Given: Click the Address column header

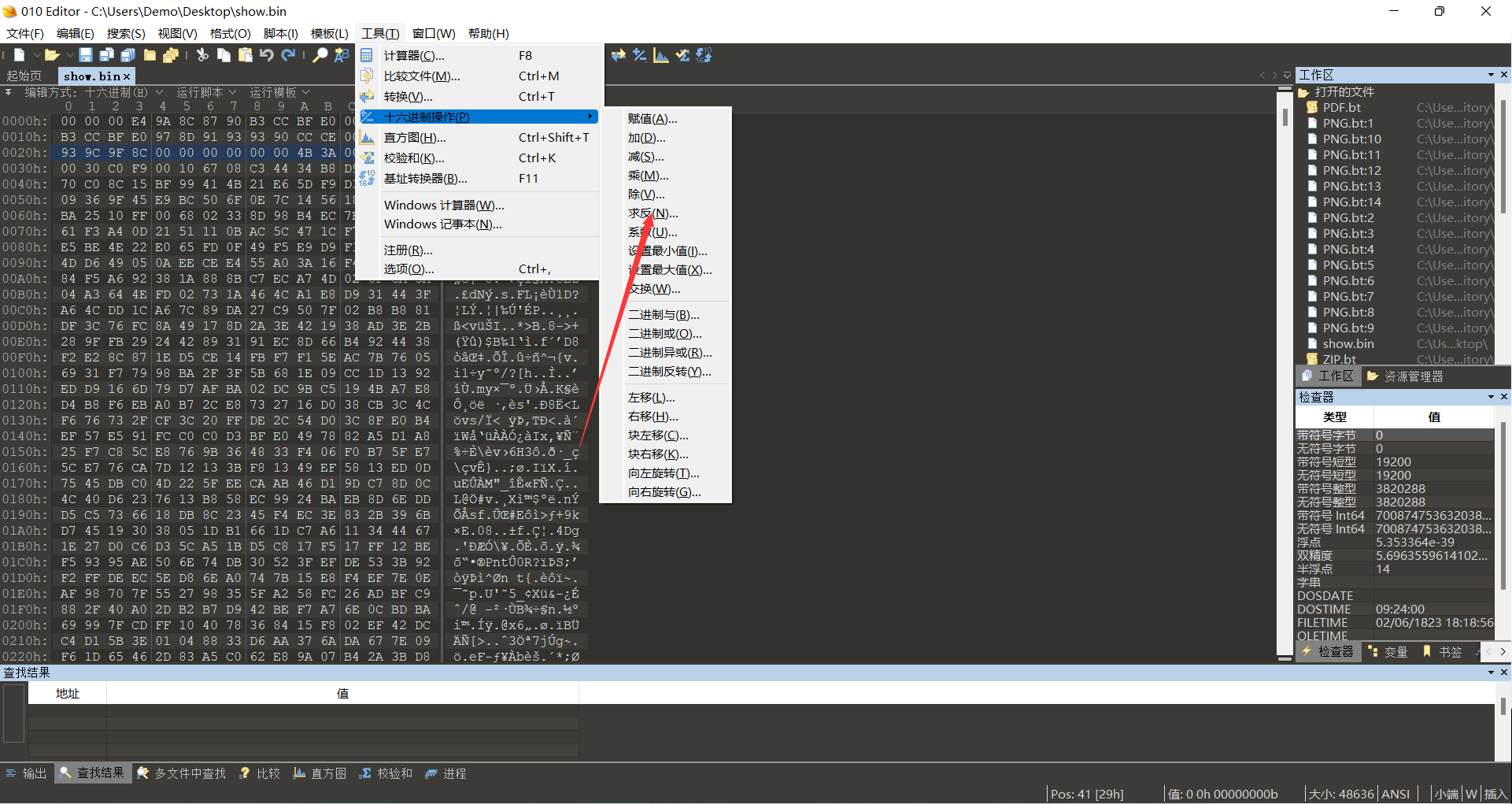Looking at the screenshot, I should [x=68, y=694].
